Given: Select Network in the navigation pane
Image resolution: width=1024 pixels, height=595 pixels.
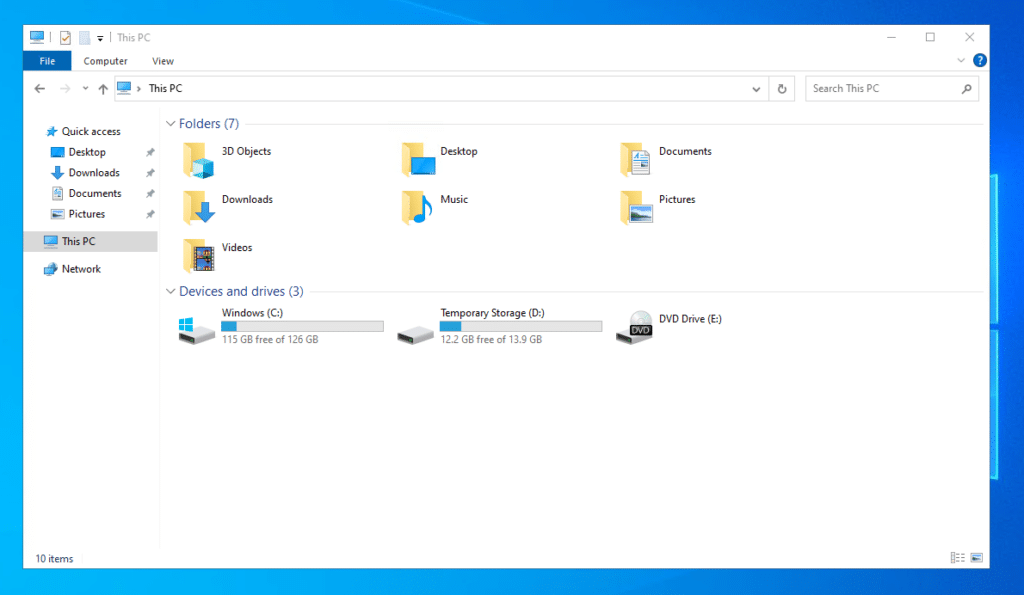Looking at the screenshot, I should 81,269.
